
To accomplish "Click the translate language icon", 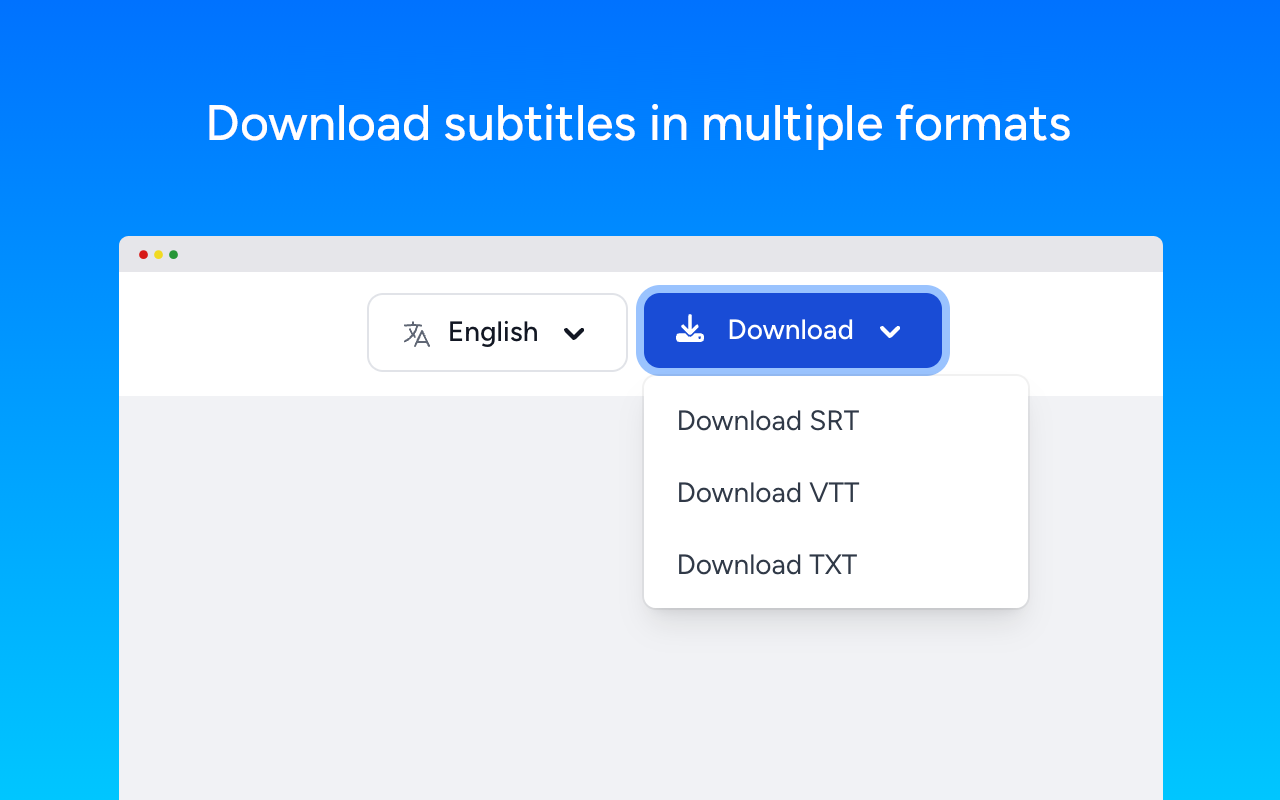I will pyautogui.click(x=416, y=334).
